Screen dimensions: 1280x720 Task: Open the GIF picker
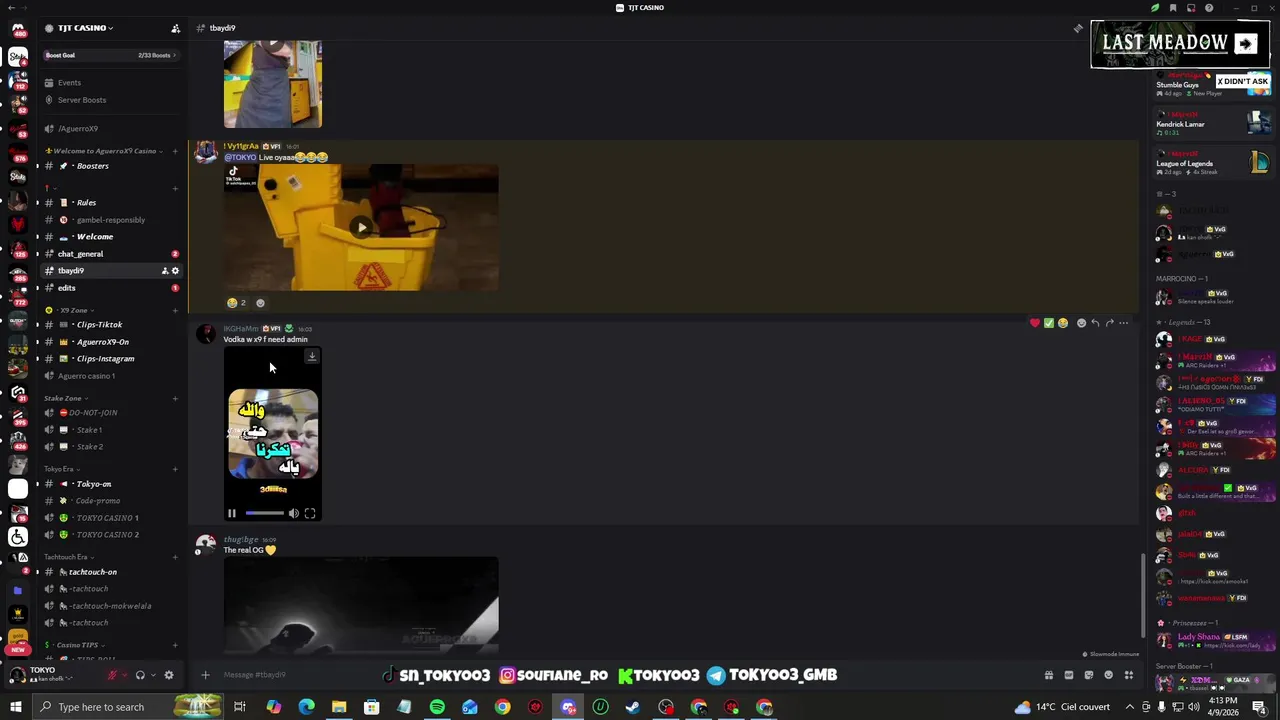click(x=1068, y=675)
